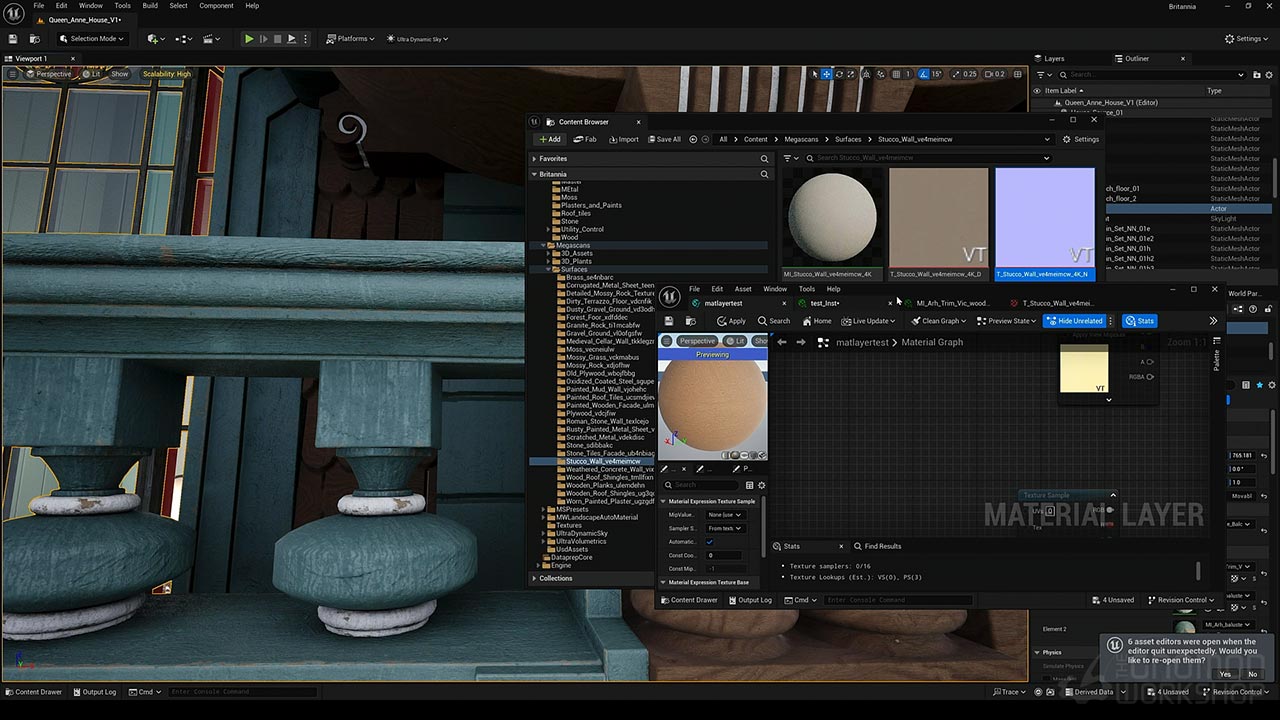Open the Selection Mode dropdown
The image size is (1280, 720).
click(92, 39)
